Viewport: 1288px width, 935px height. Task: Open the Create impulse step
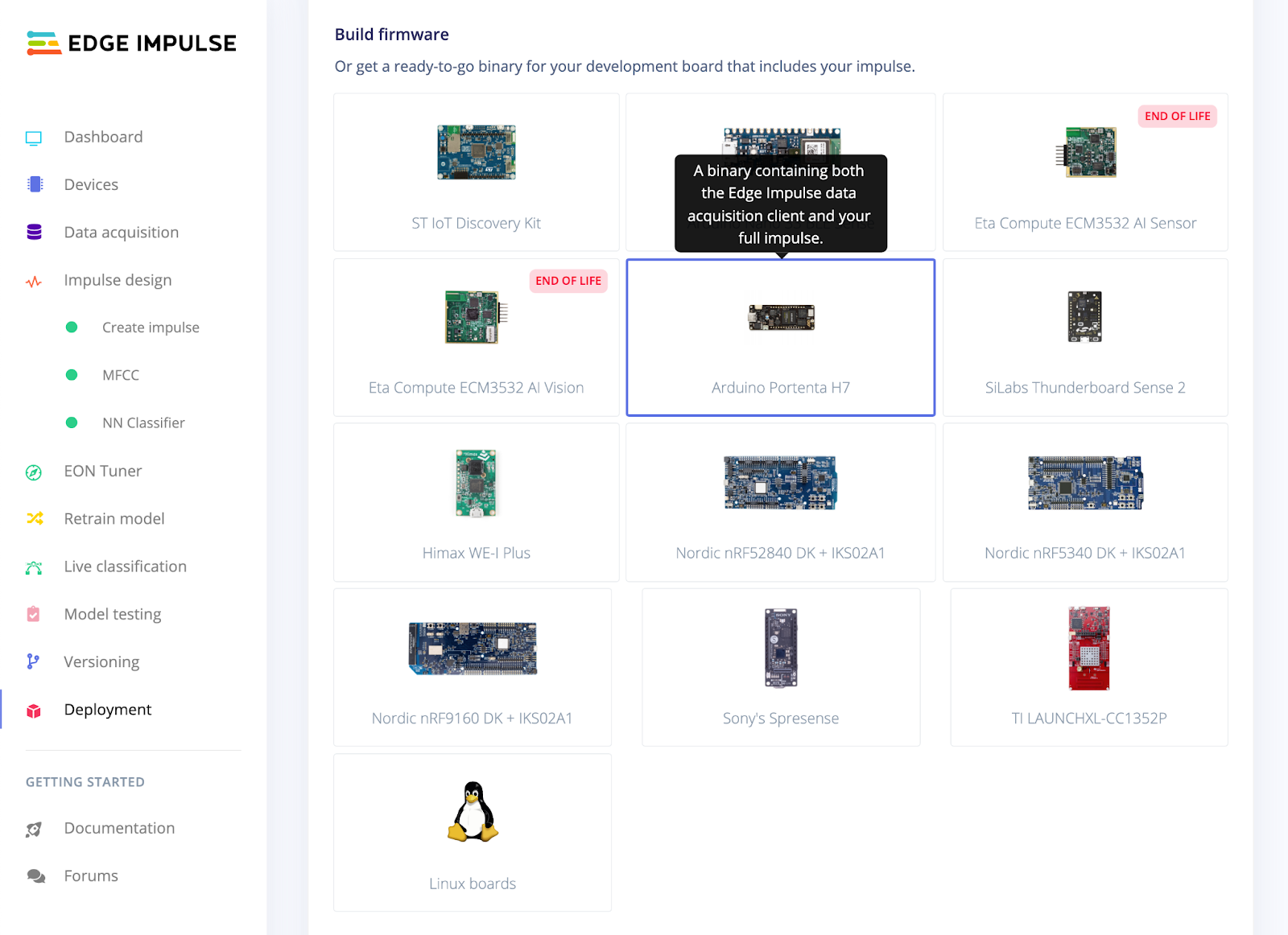tap(151, 327)
